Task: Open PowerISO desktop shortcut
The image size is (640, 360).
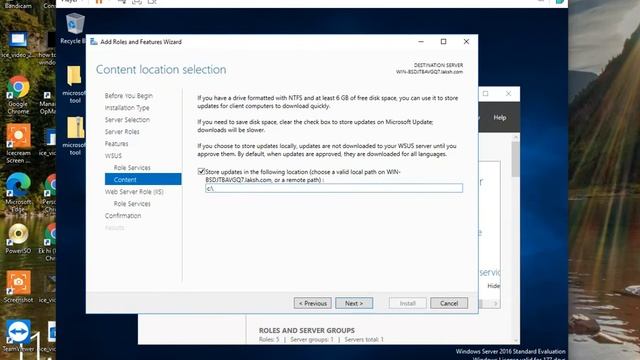Action: click(x=18, y=239)
